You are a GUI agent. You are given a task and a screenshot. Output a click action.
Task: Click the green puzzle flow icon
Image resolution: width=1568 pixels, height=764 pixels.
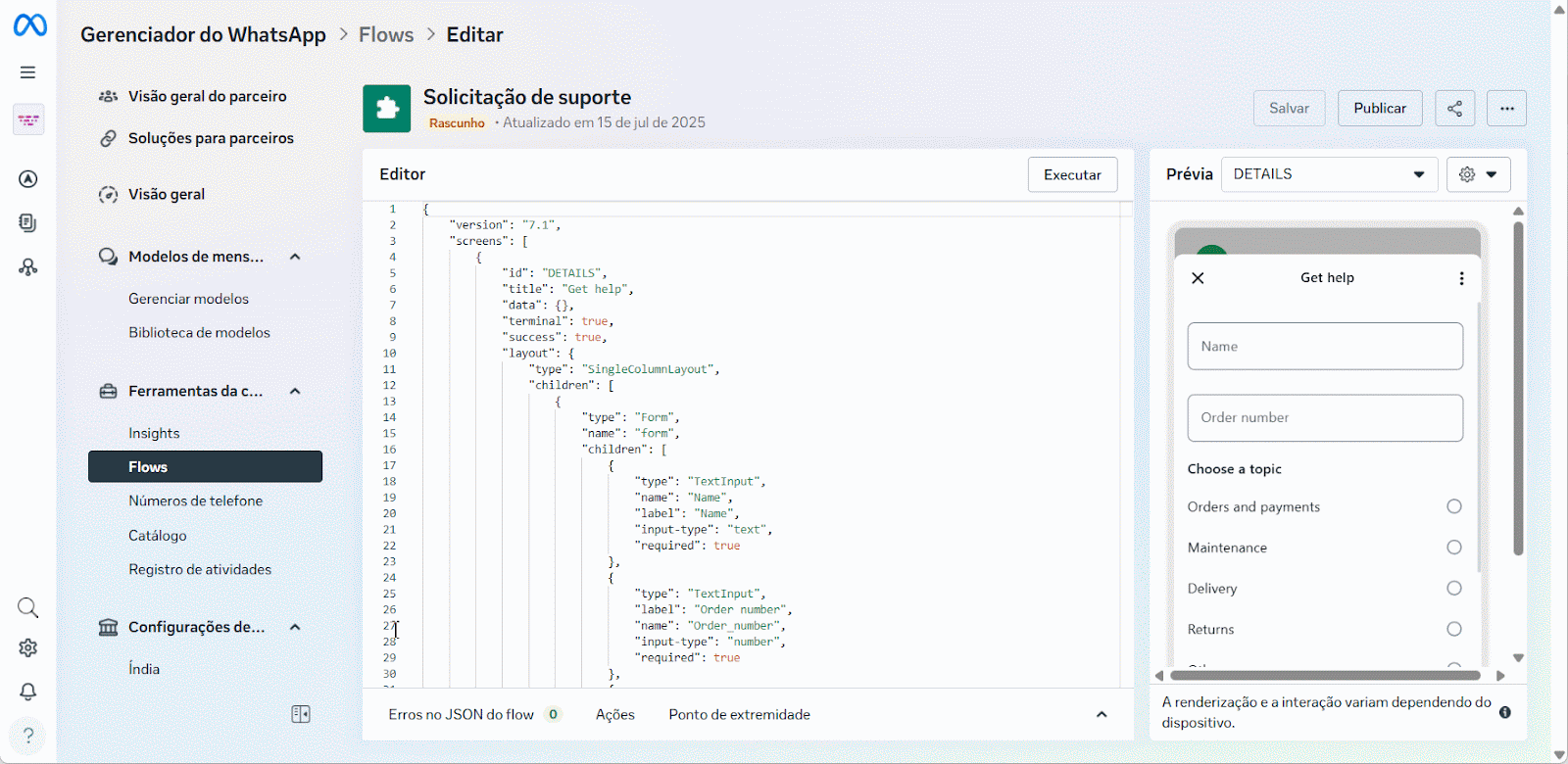click(x=387, y=109)
